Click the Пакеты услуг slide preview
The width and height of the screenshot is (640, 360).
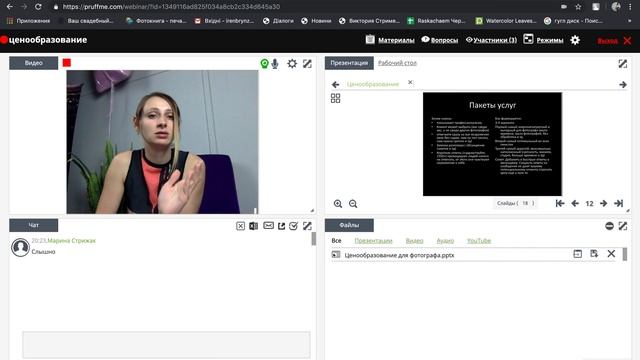tap(492, 144)
